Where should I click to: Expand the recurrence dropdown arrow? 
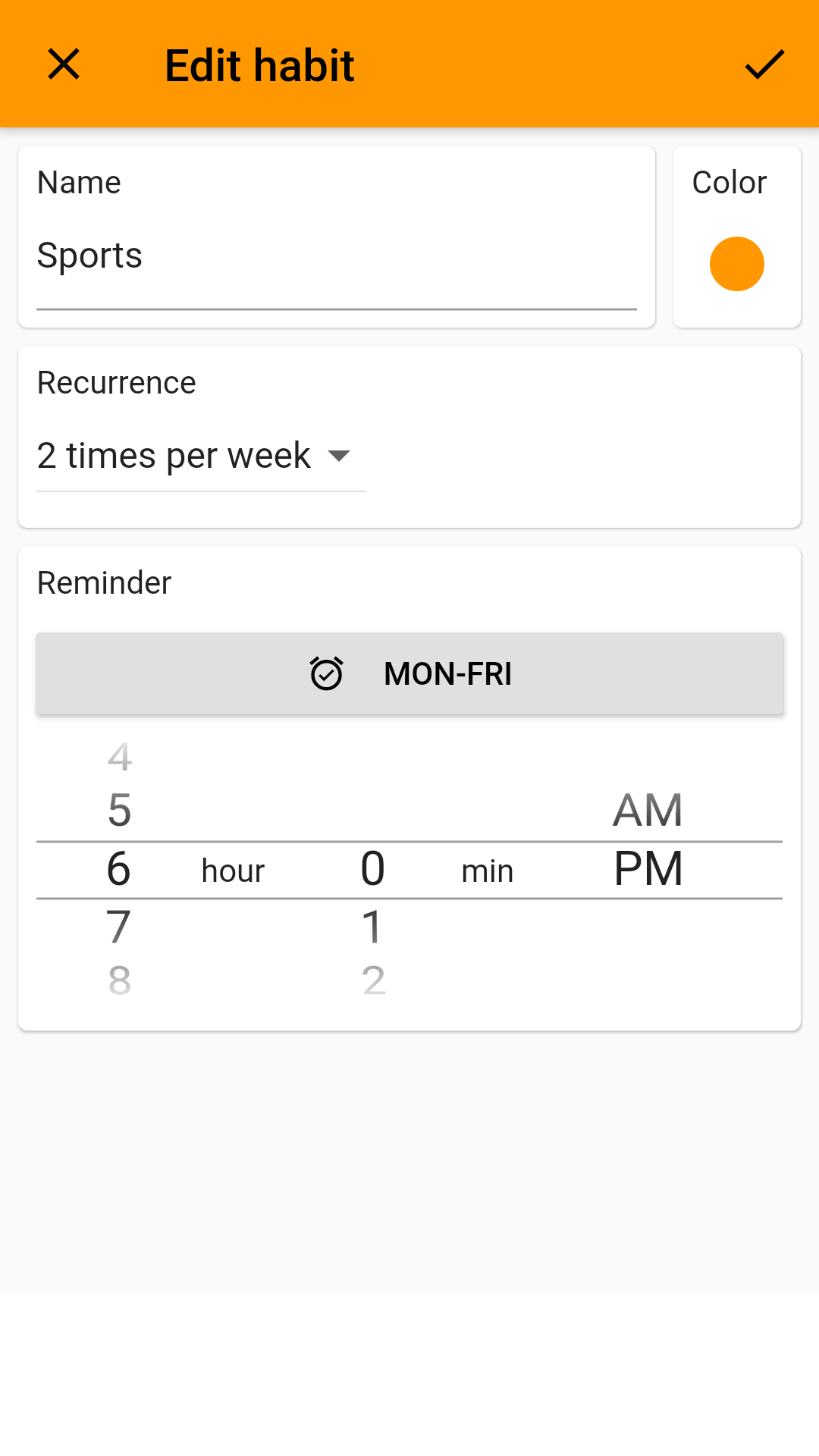[x=339, y=456]
